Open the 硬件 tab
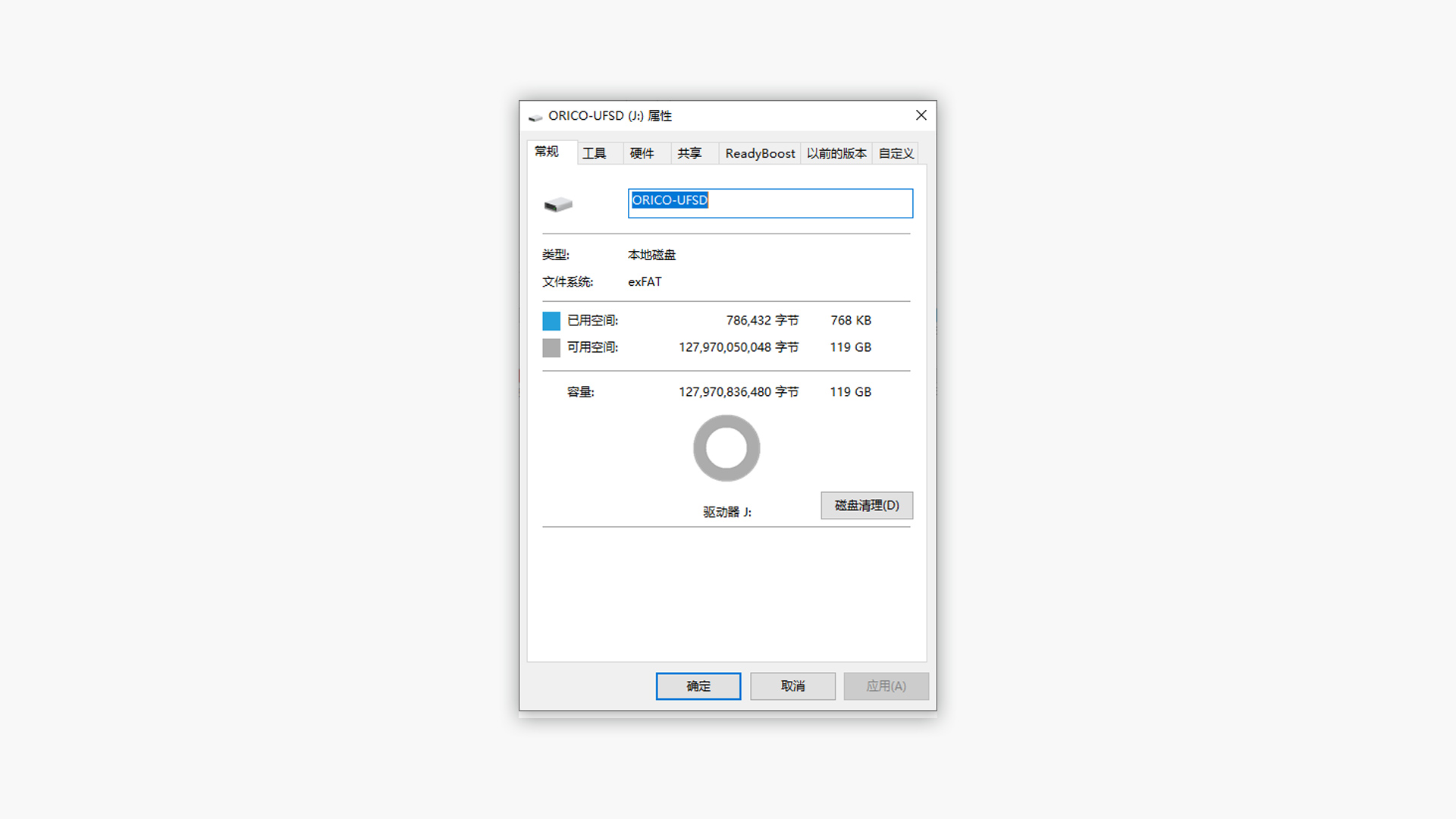 pos(642,153)
